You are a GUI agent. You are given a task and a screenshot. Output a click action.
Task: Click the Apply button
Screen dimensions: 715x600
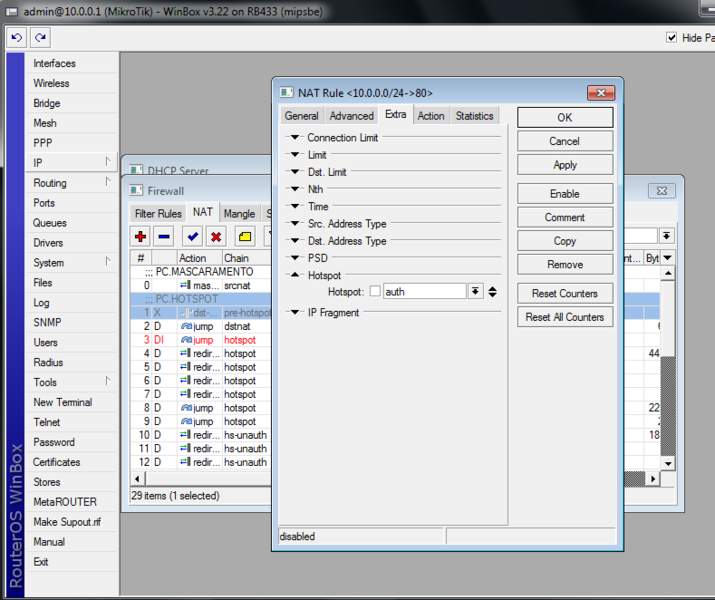click(x=565, y=165)
